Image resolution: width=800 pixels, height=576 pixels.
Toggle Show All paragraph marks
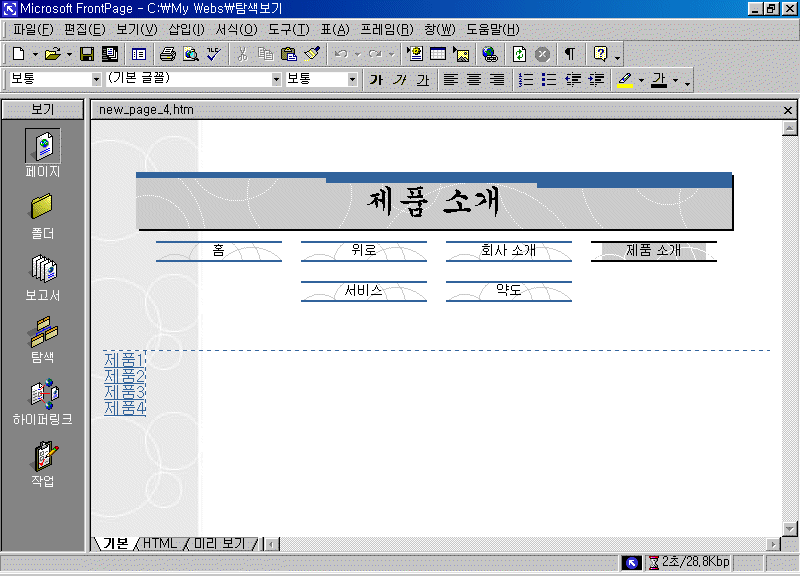point(570,54)
